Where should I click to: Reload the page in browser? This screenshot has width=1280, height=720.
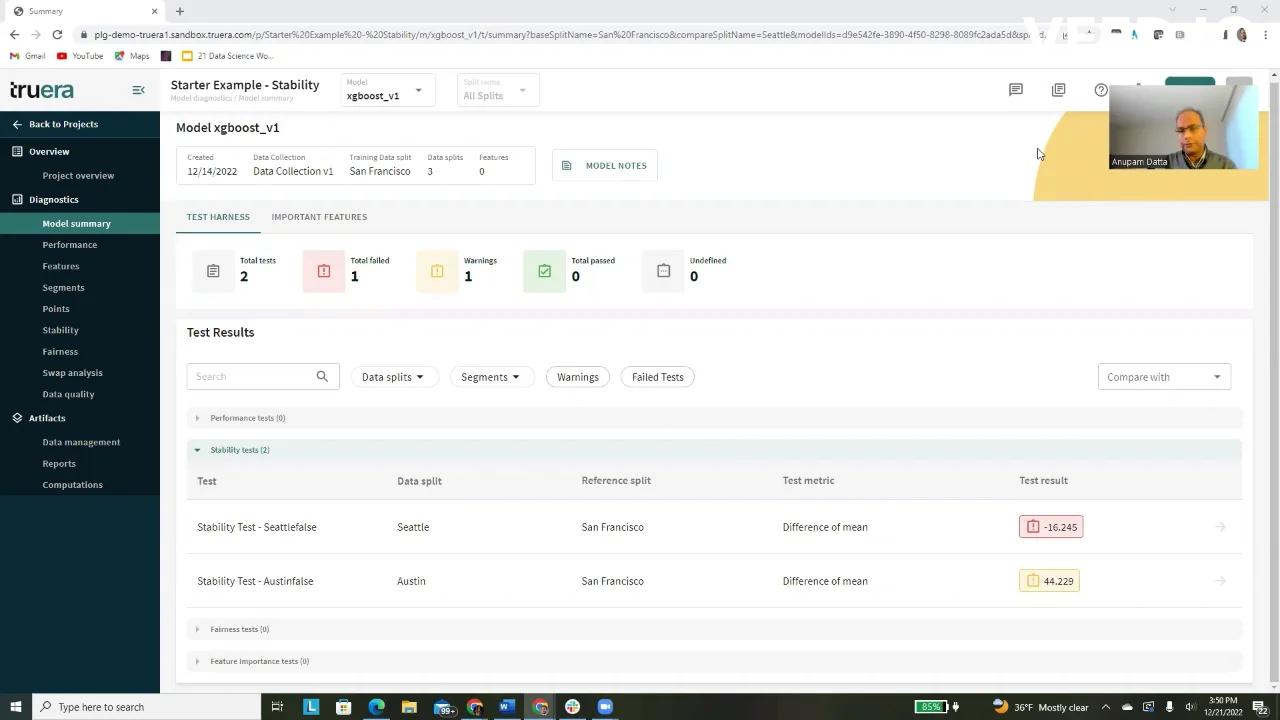(57, 34)
